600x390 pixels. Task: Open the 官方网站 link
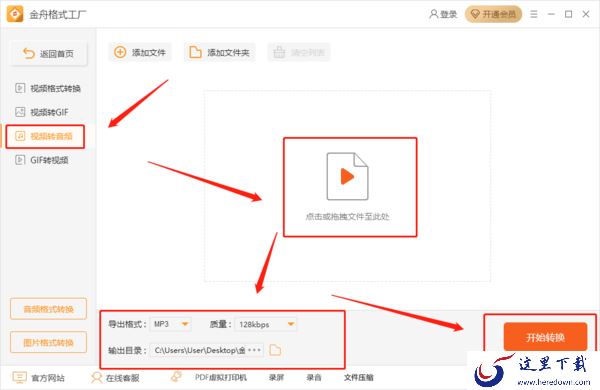(48, 378)
